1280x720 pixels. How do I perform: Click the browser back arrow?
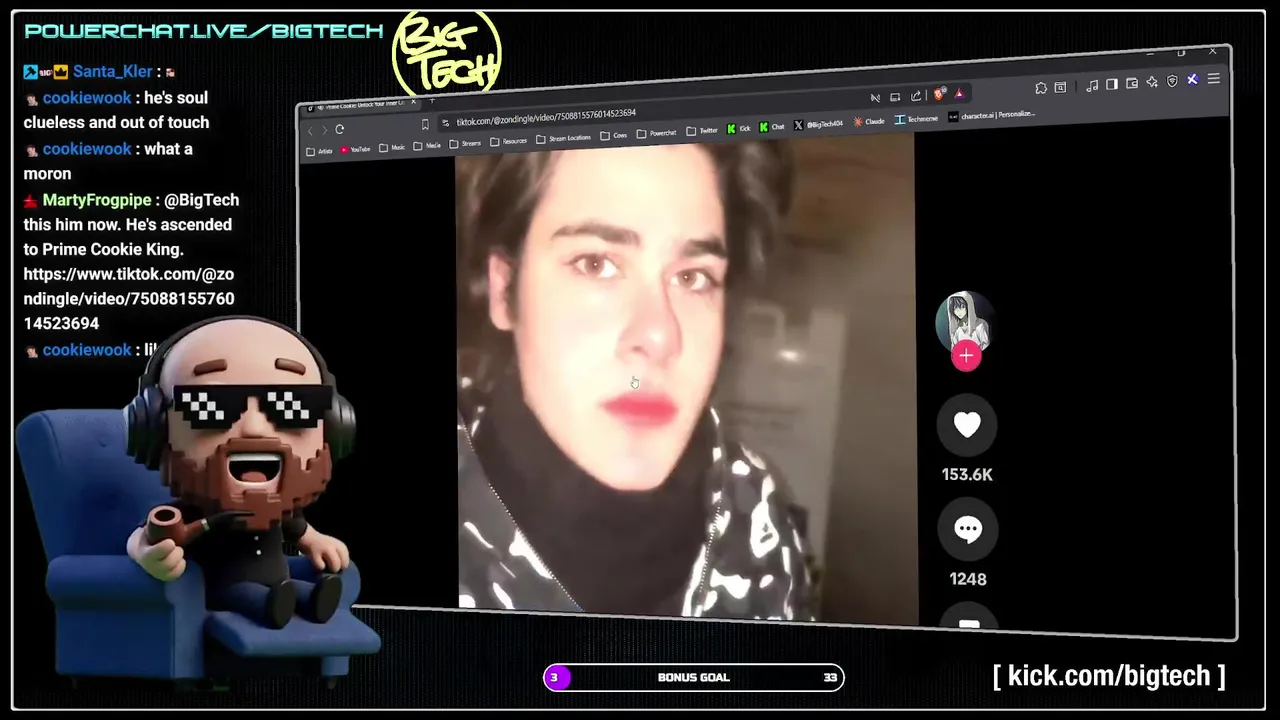[311, 131]
